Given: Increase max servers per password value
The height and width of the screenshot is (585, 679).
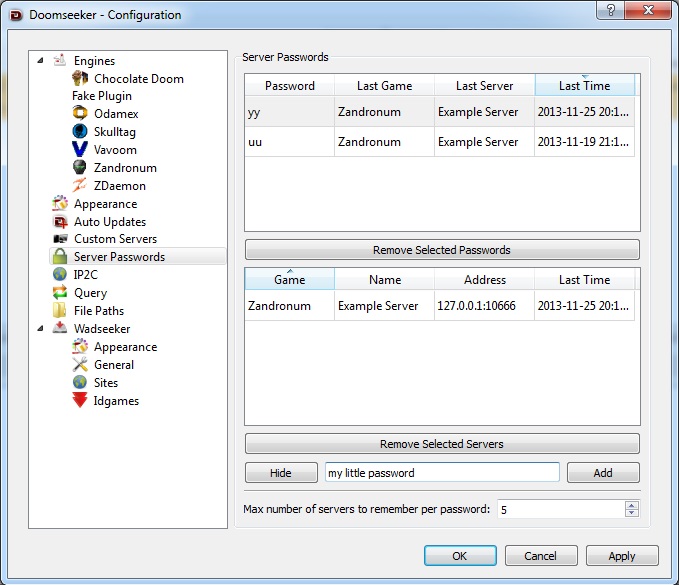Looking at the screenshot, I should [x=631, y=505].
